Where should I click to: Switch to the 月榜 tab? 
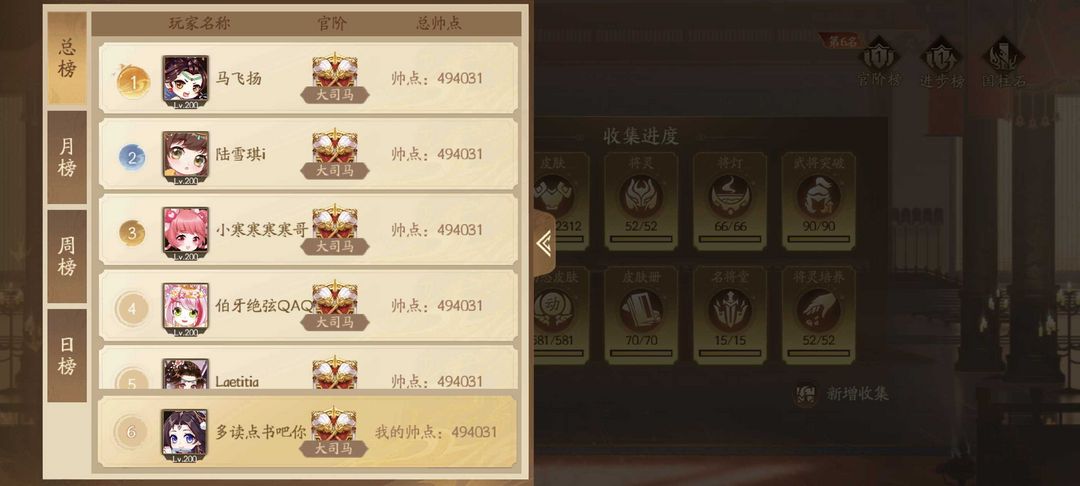pos(67,157)
